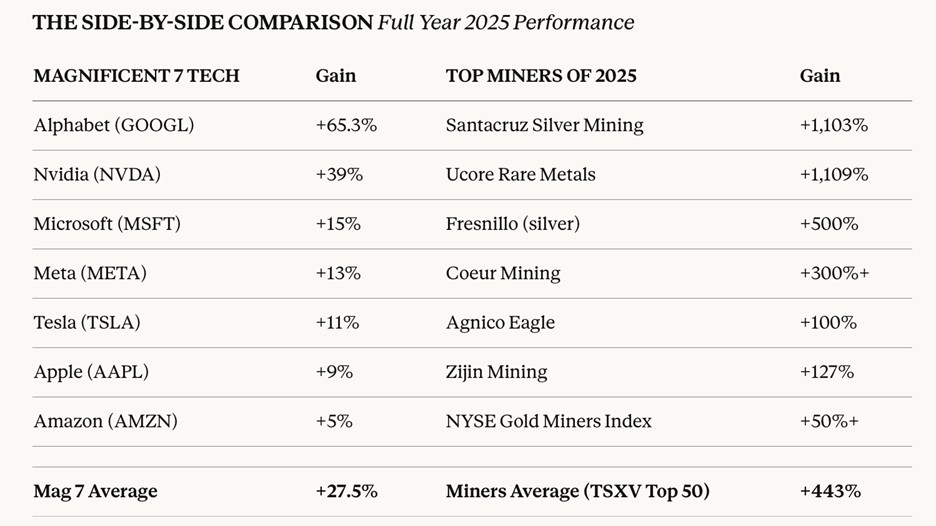Viewport: 936px width, 526px height.
Task: Select the Zijin Mining row label
Action: 496,372
